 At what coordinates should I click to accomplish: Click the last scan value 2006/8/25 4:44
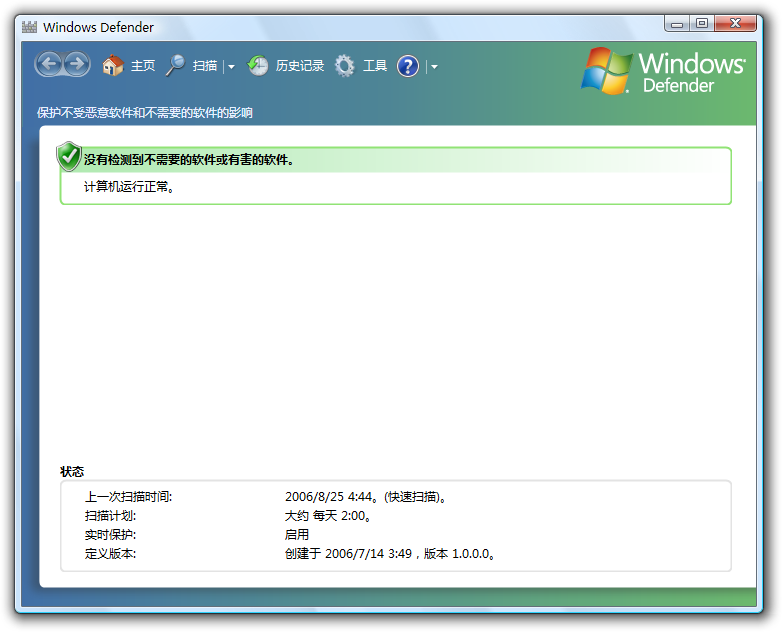pyautogui.click(x=331, y=497)
